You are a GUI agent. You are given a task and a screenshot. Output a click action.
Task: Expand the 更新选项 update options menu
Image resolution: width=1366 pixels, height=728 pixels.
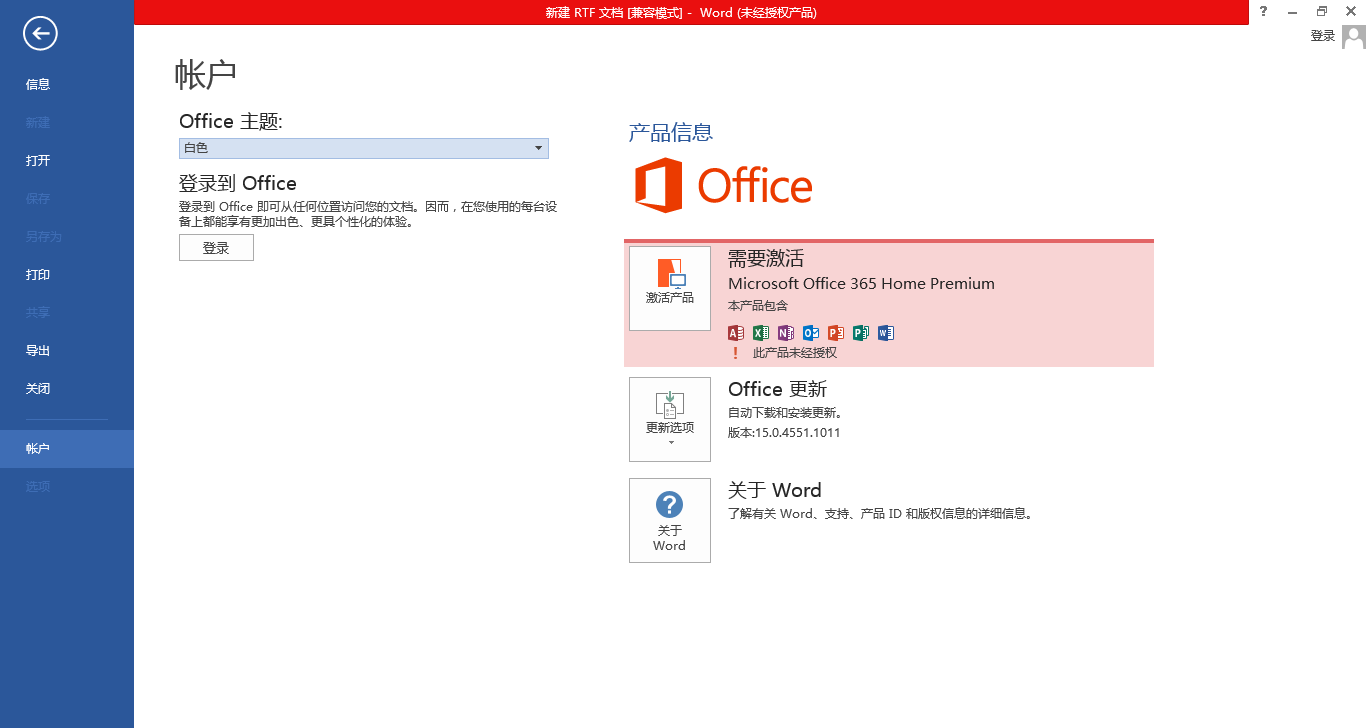point(670,419)
